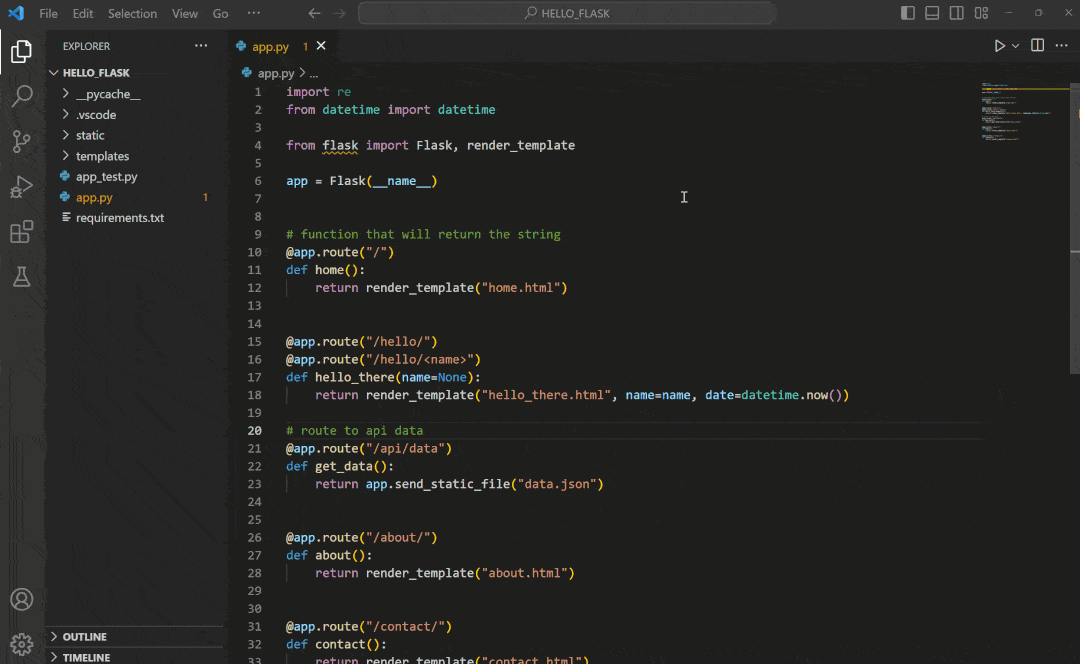Open app_test.py in the editor
The width and height of the screenshot is (1080, 664).
(x=108, y=176)
